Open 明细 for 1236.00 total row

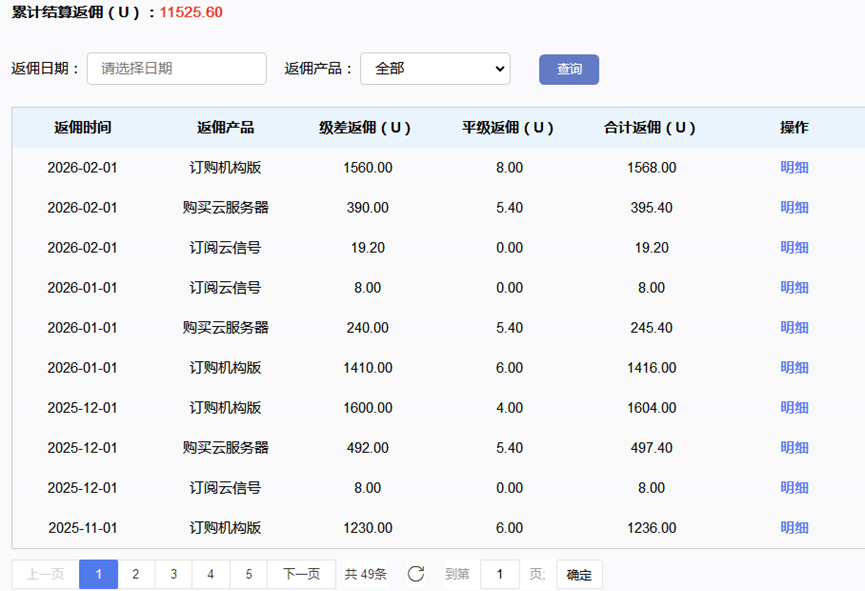tap(794, 528)
